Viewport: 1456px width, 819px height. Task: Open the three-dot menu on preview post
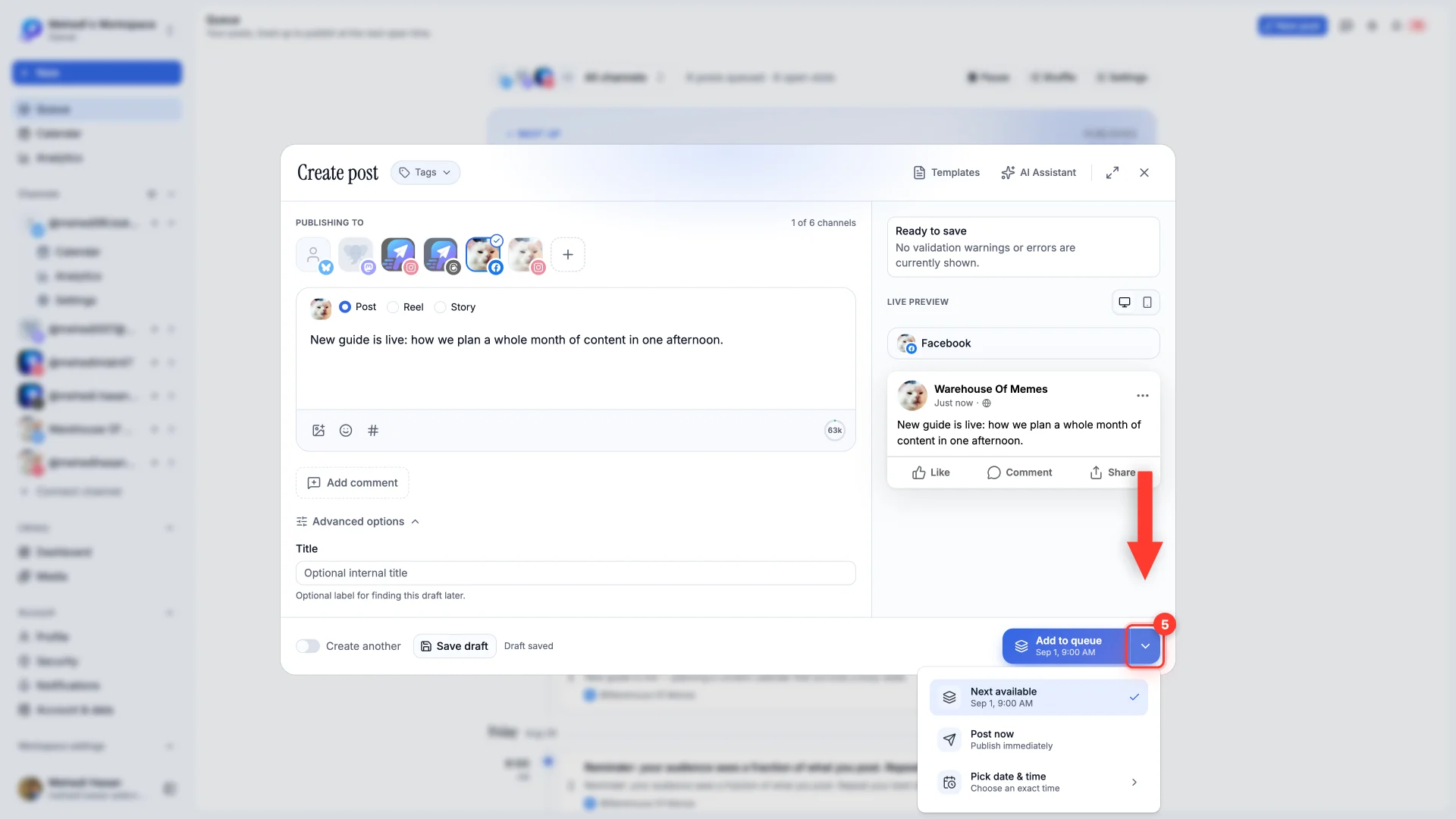(1143, 396)
